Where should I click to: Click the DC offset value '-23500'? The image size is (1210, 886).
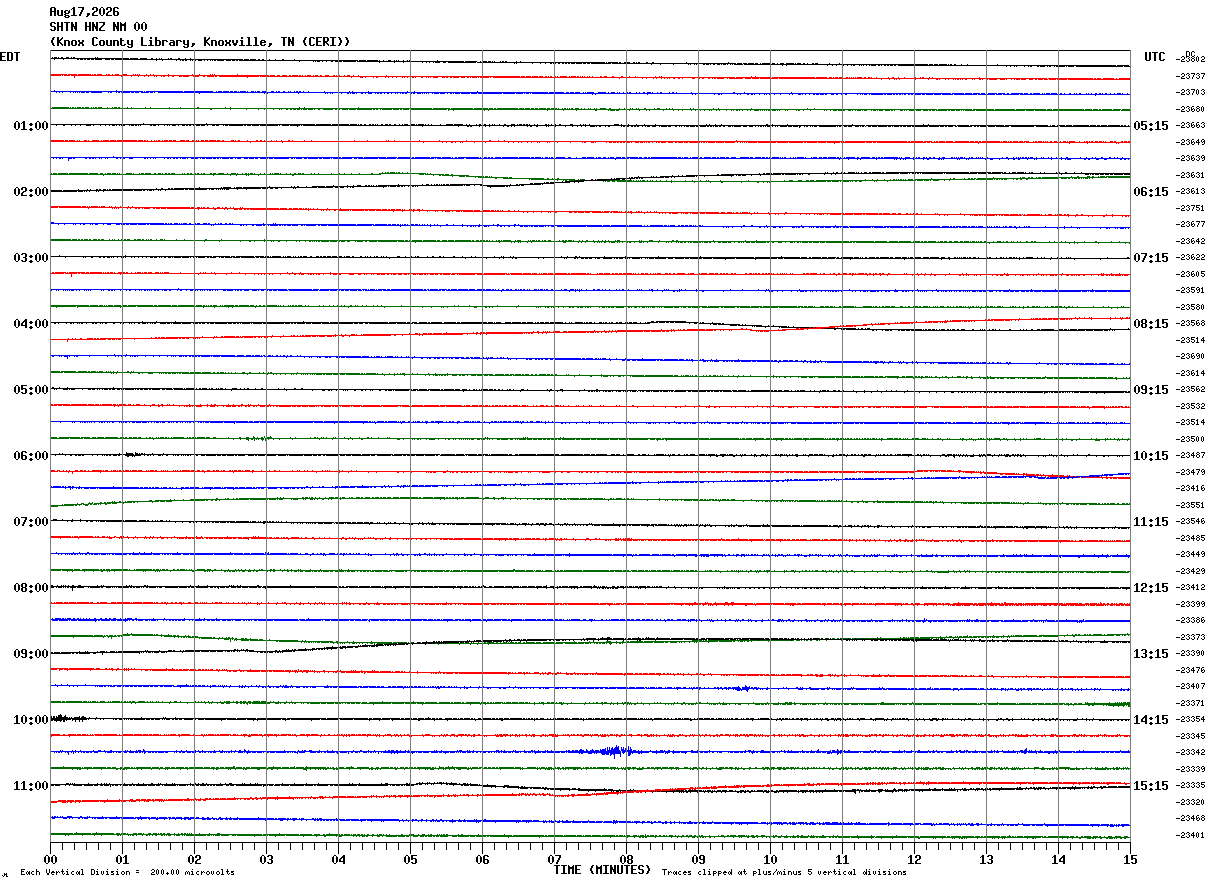click(x=1190, y=439)
